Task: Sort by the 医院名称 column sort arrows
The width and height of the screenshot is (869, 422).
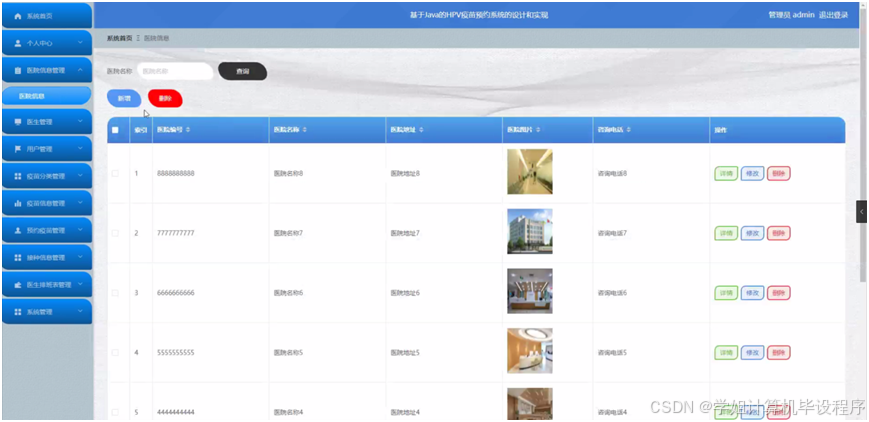Action: pyautogui.click(x=304, y=130)
